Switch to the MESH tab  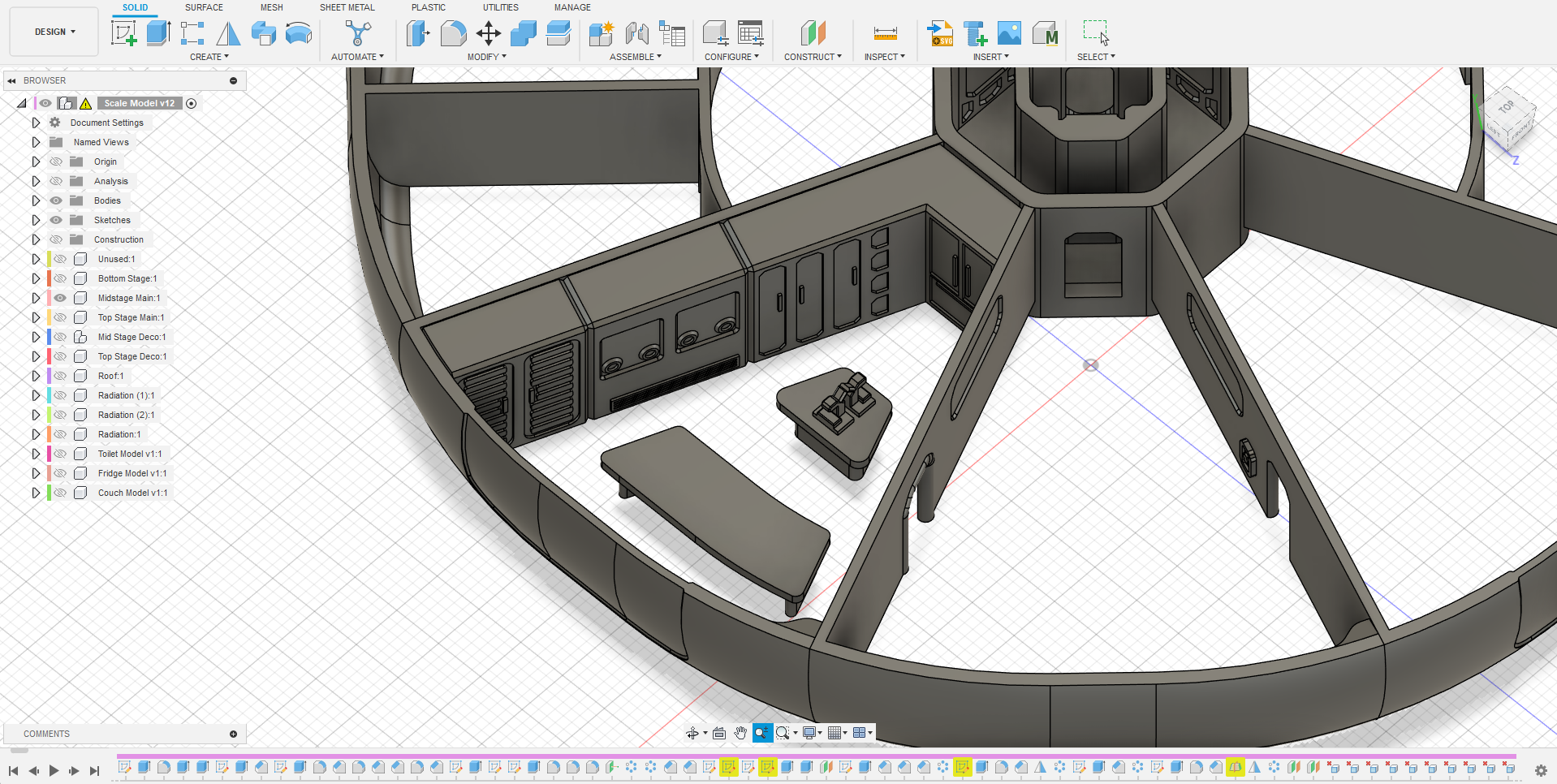[x=272, y=7]
